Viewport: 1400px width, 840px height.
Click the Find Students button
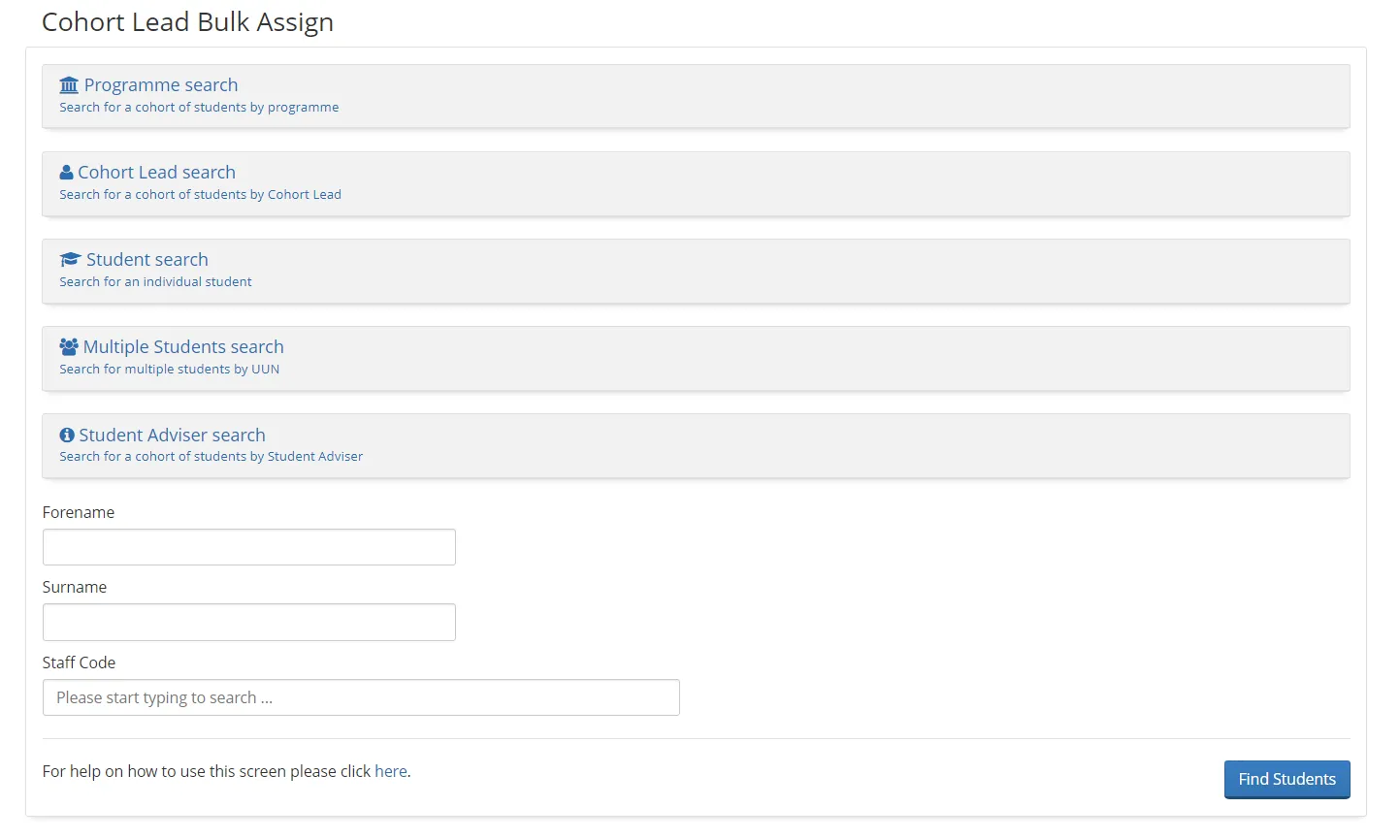pos(1286,779)
